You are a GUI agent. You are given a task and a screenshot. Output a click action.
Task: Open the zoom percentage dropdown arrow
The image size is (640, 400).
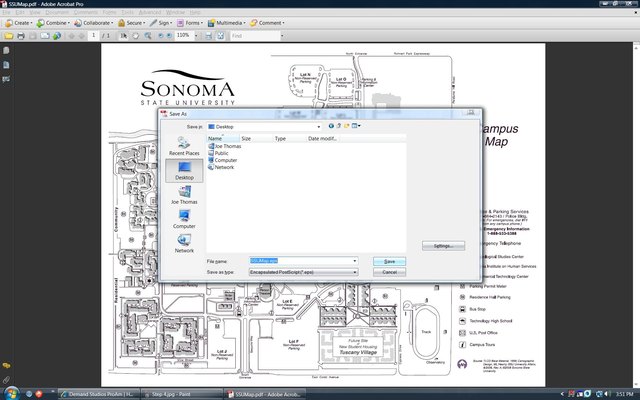pyautogui.click(x=196, y=36)
